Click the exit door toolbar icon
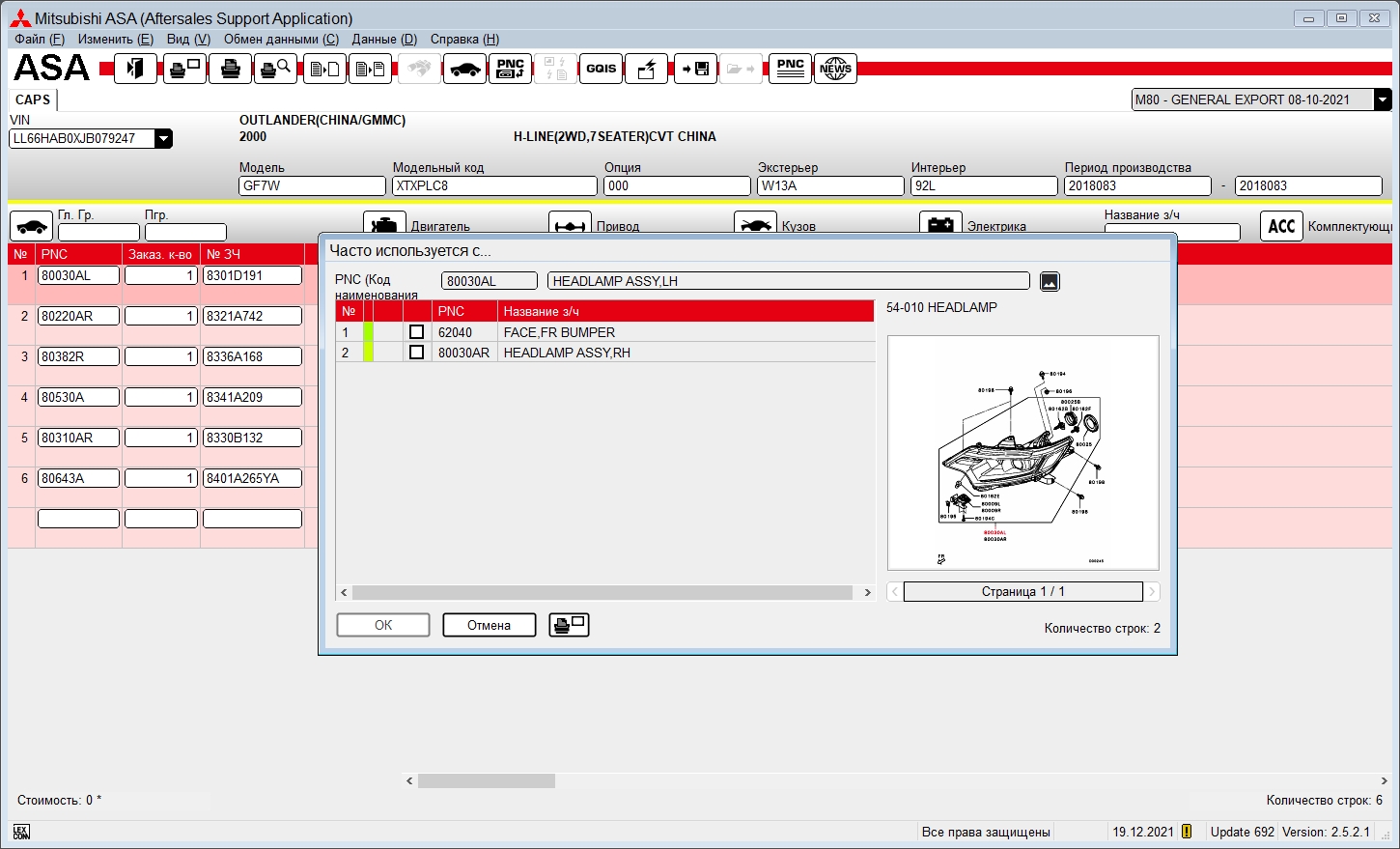This screenshot has height=849, width=1400. (x=135, y=69)
